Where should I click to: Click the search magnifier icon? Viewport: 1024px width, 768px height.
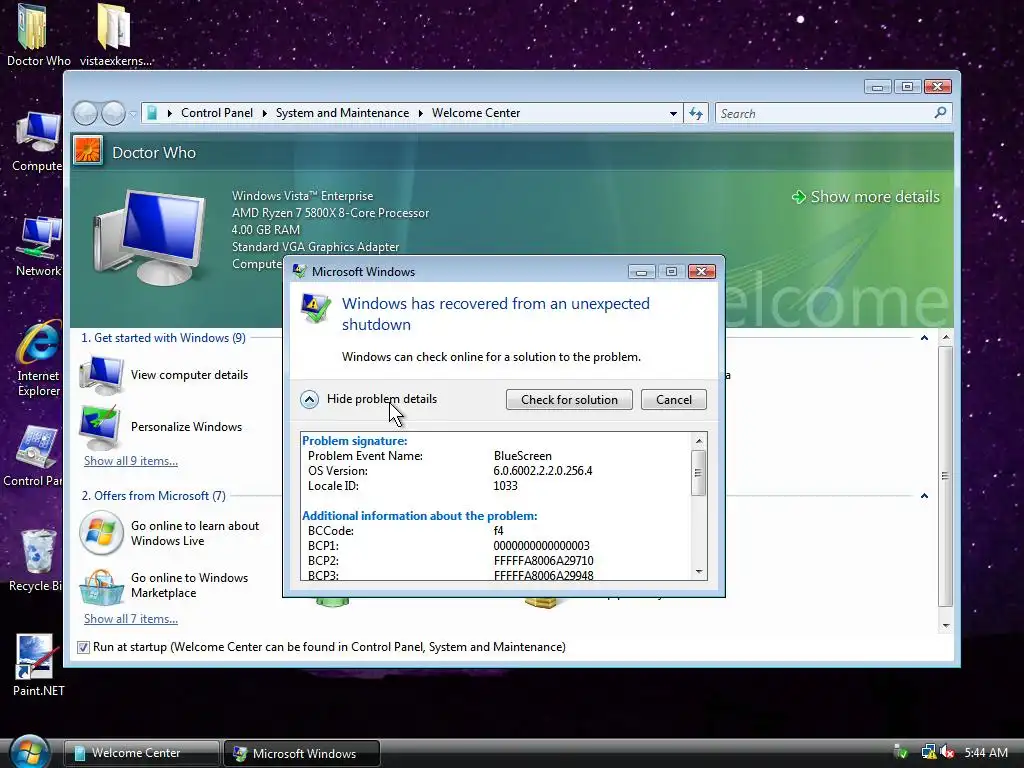tap(940, 113)
